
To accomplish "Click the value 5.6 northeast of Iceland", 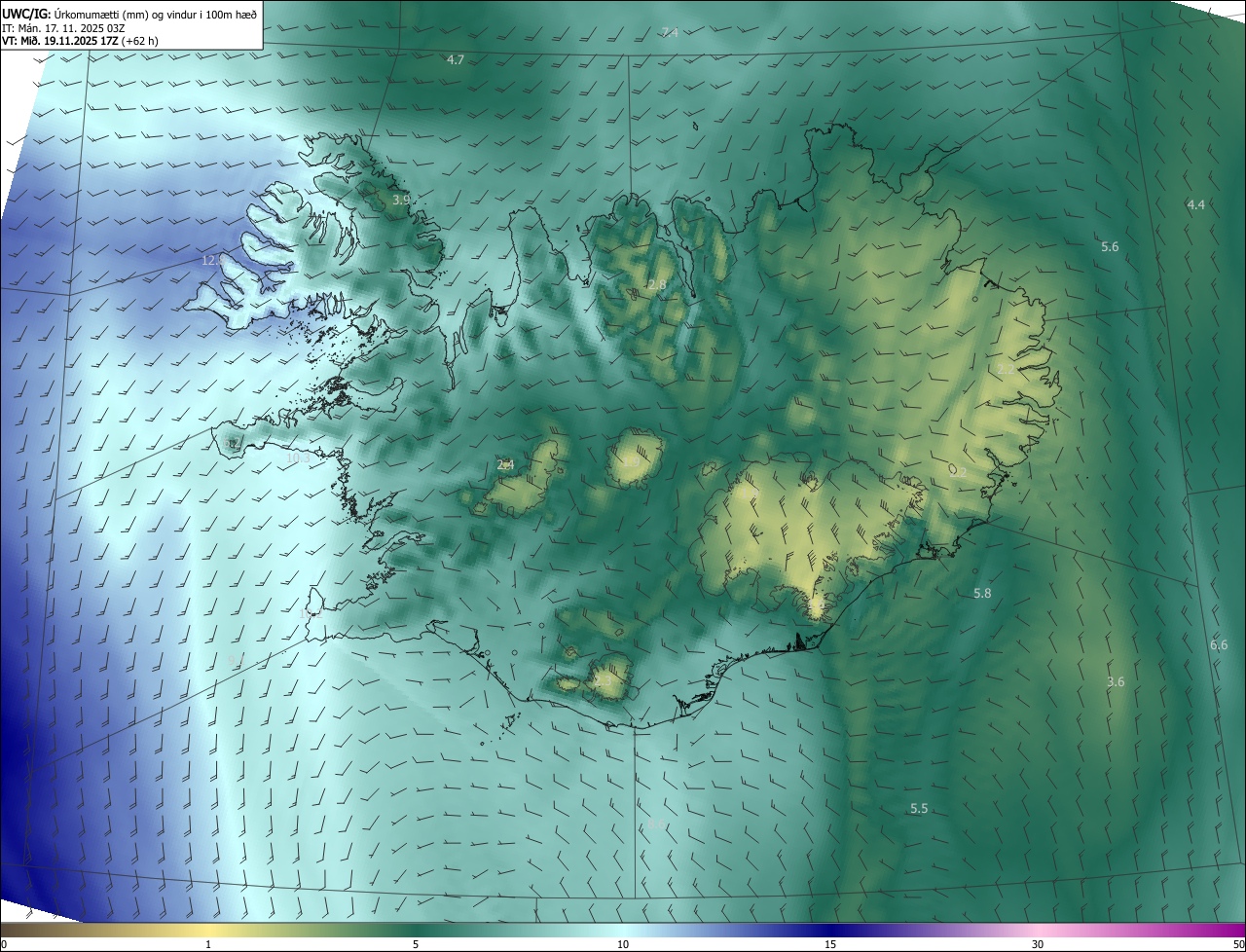I will 1110,247.
